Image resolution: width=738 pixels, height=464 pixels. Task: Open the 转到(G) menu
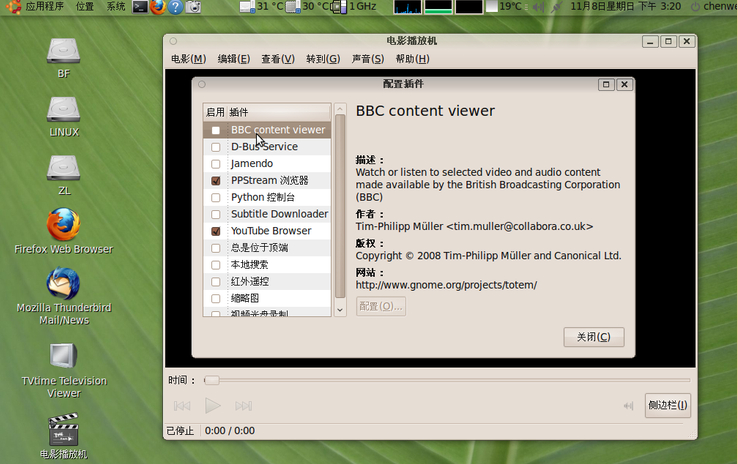pos(323,59)
